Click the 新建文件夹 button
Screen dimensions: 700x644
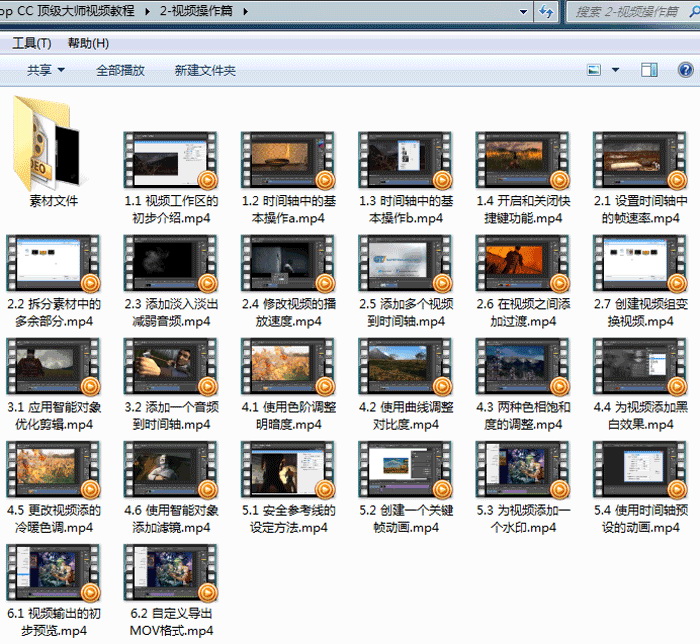pos(205,70)
